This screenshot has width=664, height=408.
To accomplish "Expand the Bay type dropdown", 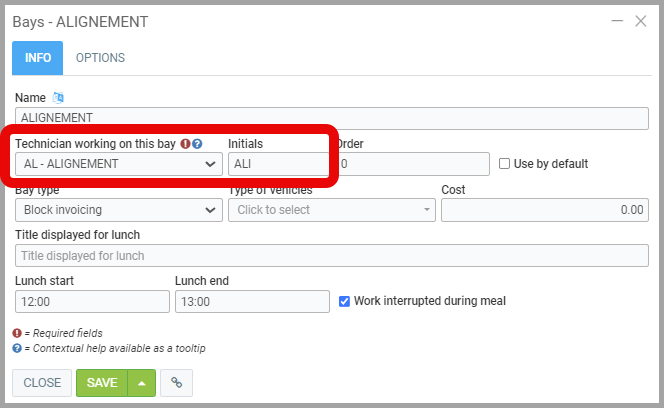I will tap(119, 210).
